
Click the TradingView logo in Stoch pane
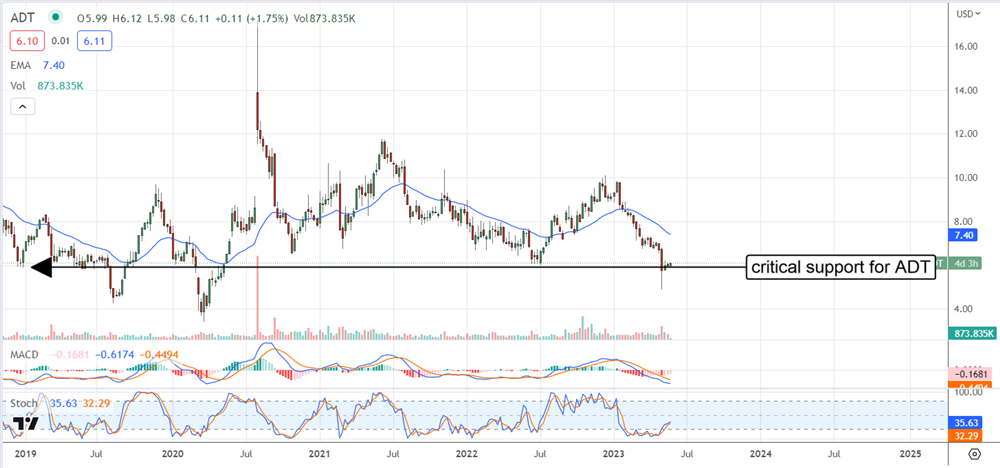[x=26, y=423]
